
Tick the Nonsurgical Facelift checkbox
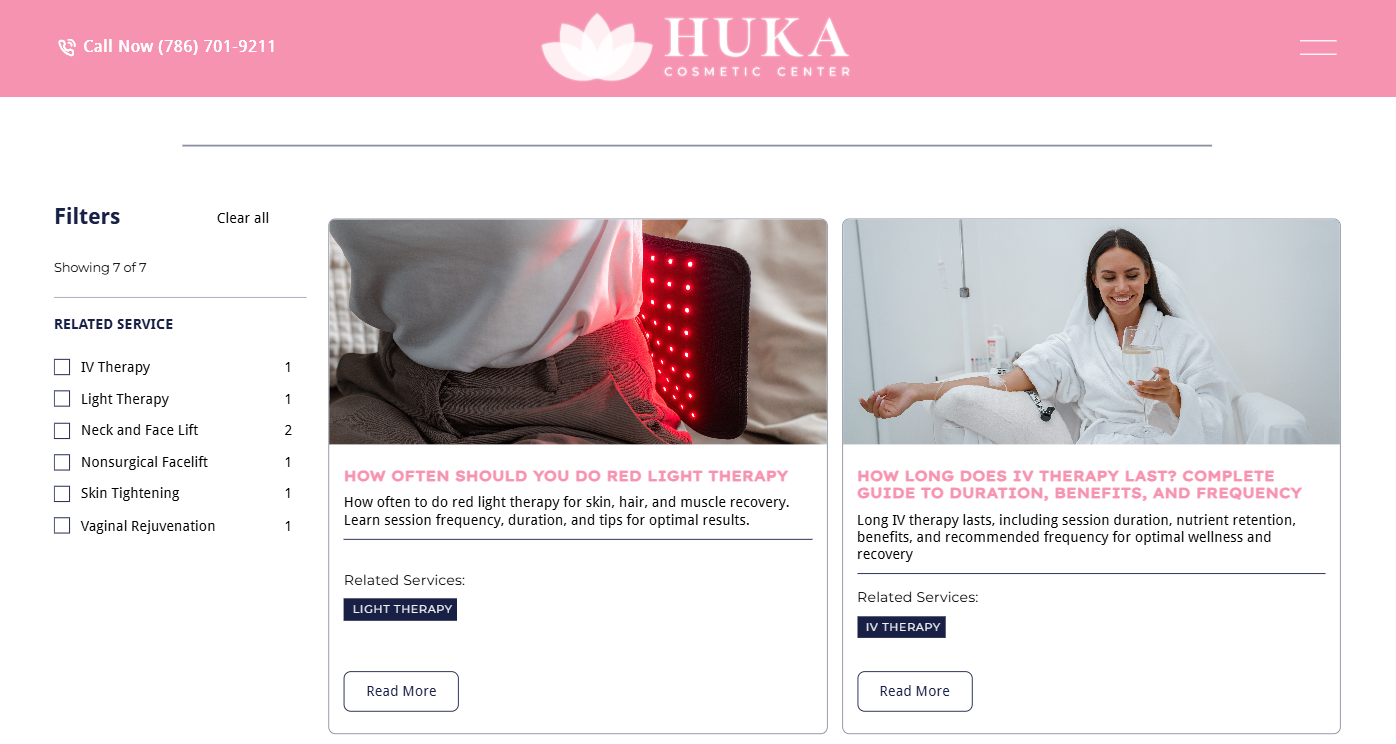[x=62, y=462]
